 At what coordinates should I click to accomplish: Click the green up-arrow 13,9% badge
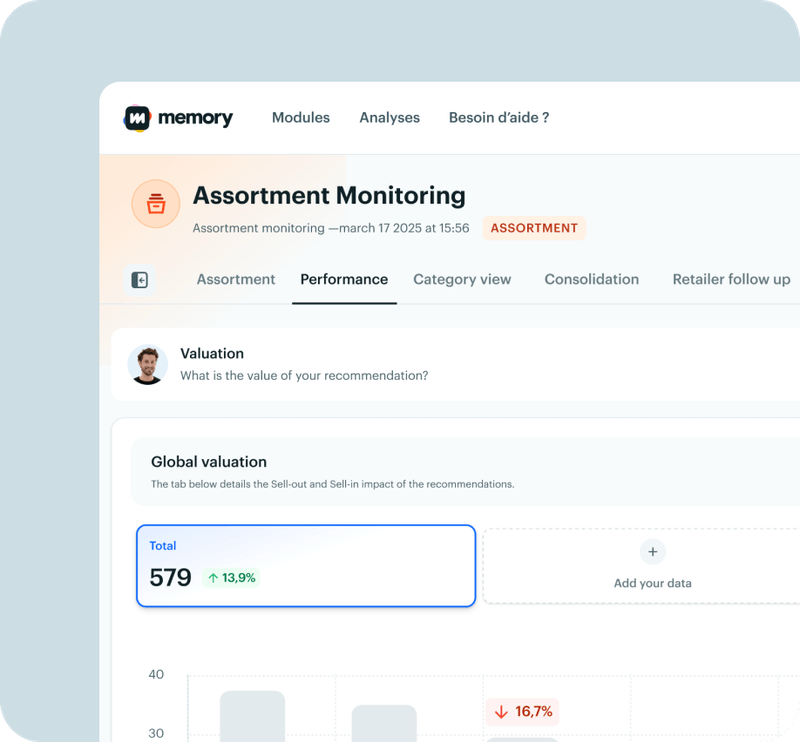pos(230,578)
